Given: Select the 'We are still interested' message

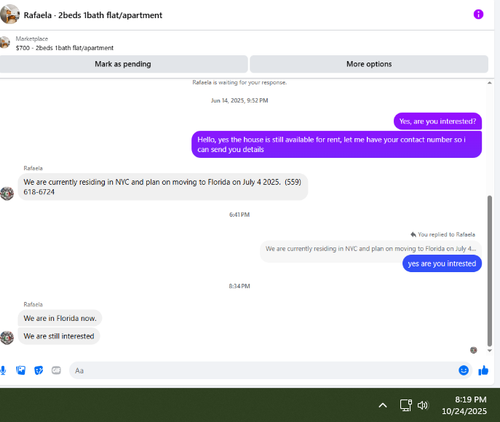Looking at the screenshot, I should click(x=59, y=336).
